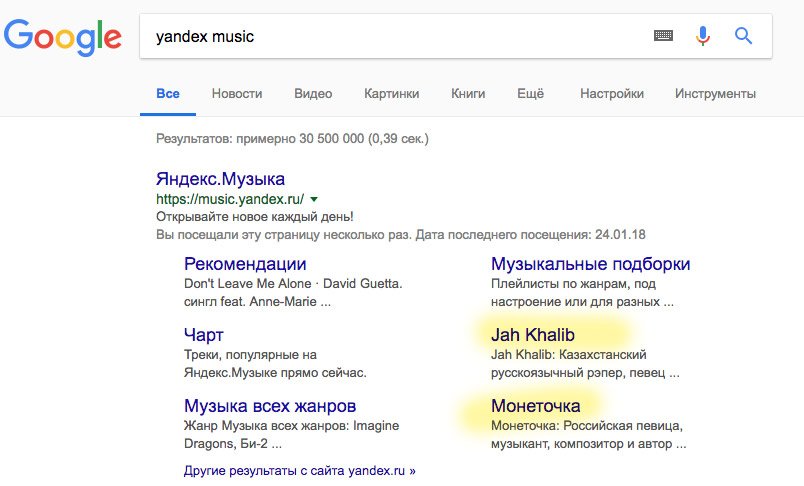Click the Google logo
Screen dimensions: 804x486
63,37
